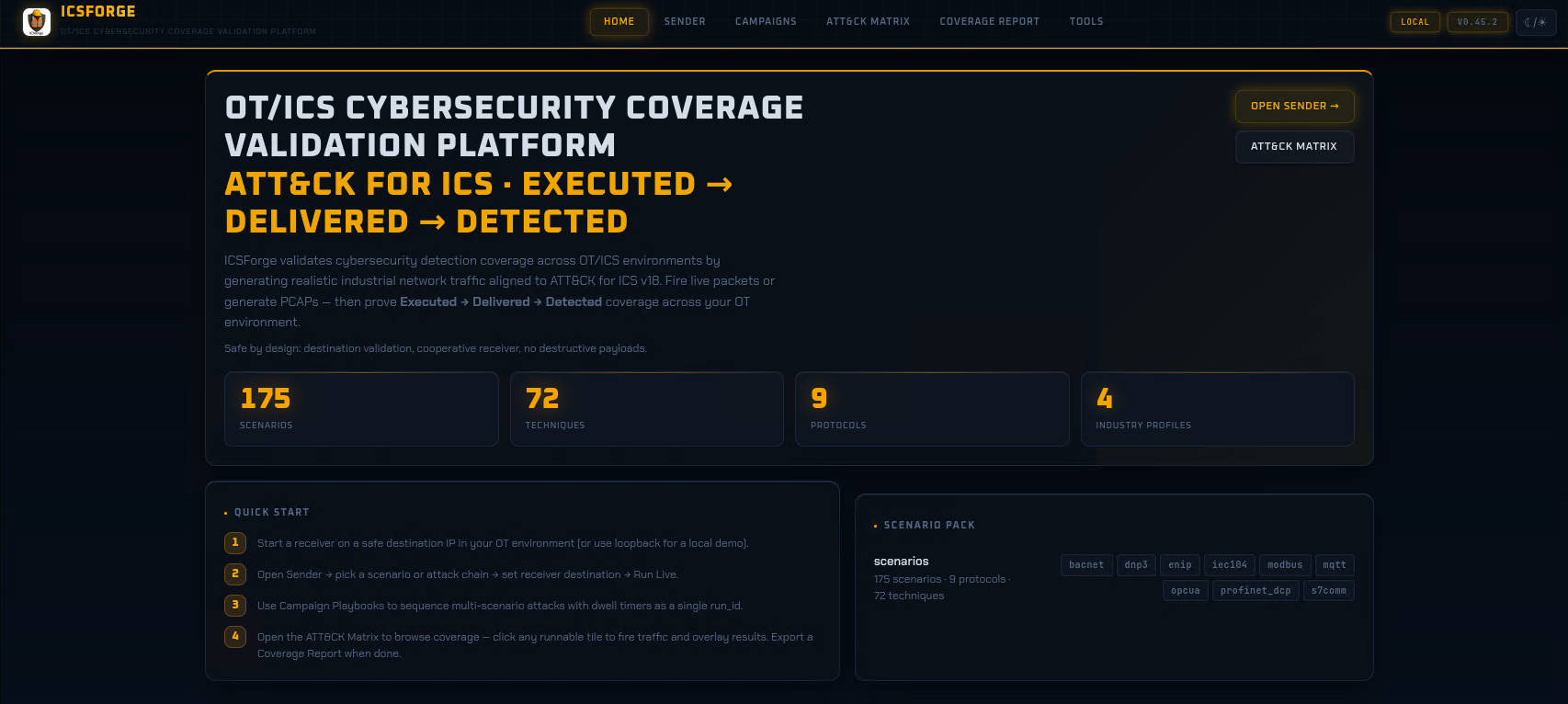Select the 175 Scenarios stat card
This screenshot has width=1568, height=704.
point(361,409)
